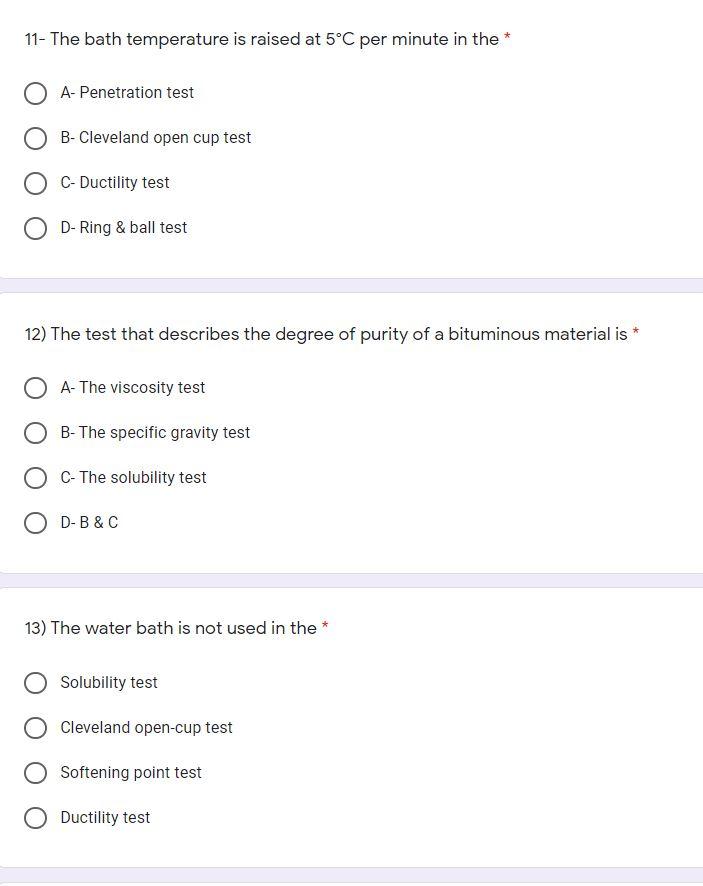Click the red required asterisk on question 12
This screenshot has width=703, height=886.
coord(636,333)
